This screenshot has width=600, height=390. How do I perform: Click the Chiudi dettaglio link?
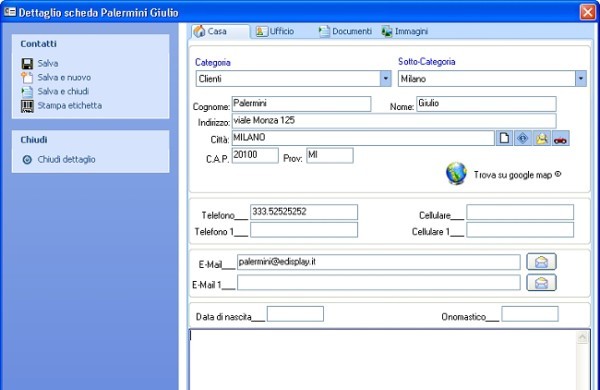pyautogui.click(x=66, y=160)
